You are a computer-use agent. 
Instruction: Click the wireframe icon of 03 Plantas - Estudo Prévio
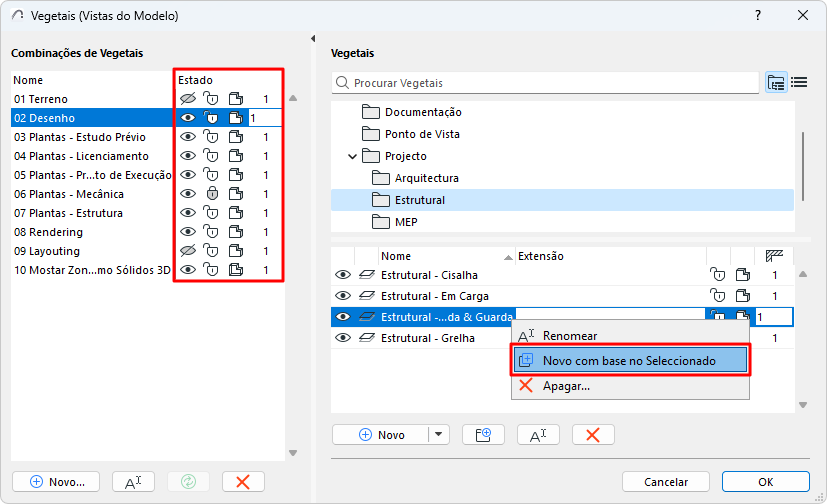point(236,137)
